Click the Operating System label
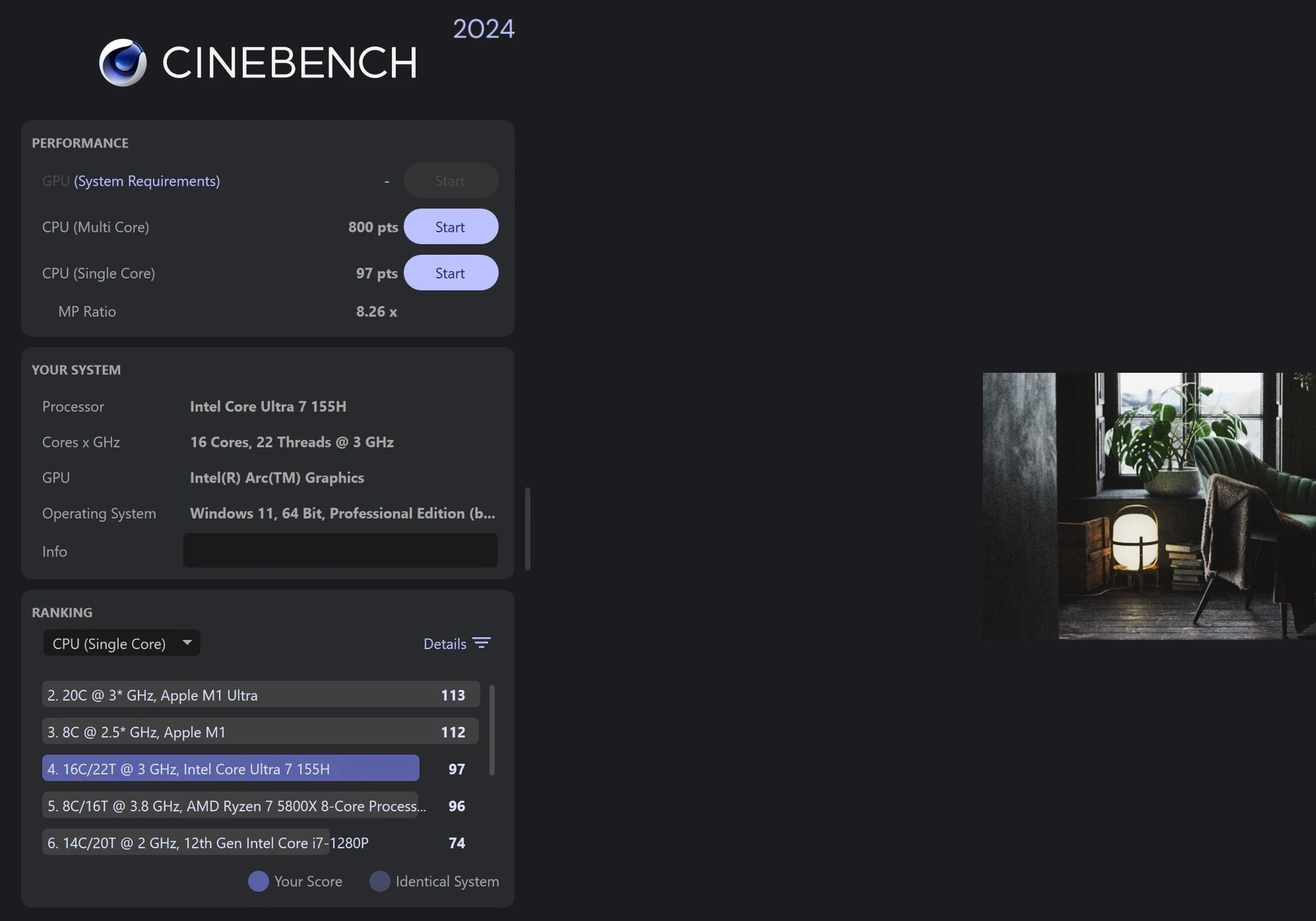The height and width of the screenshot is (921, 1316). click(99, 513)
